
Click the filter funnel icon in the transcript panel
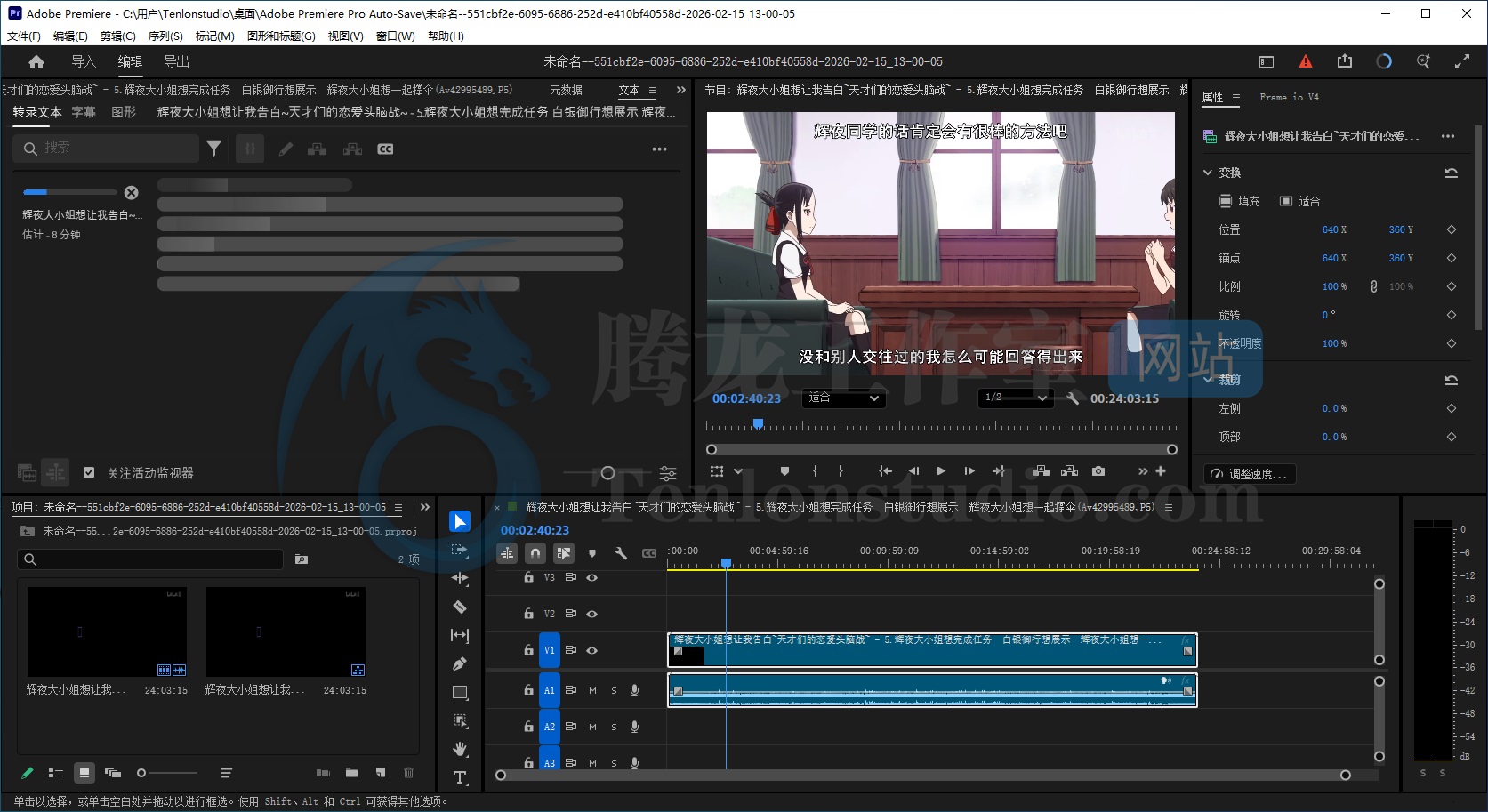click(213, 149)
